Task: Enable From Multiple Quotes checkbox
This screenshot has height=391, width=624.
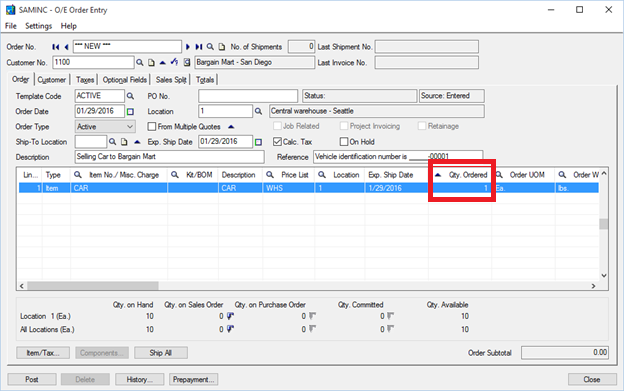Action: [152, 126]
